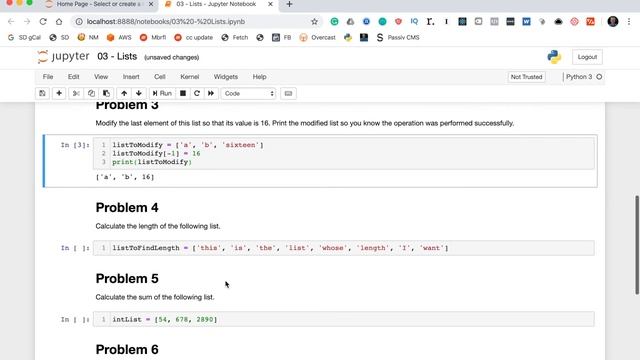Bookmark this page with the star icon
The width and height of the screenshot is (640, 360).
point(314,22)
